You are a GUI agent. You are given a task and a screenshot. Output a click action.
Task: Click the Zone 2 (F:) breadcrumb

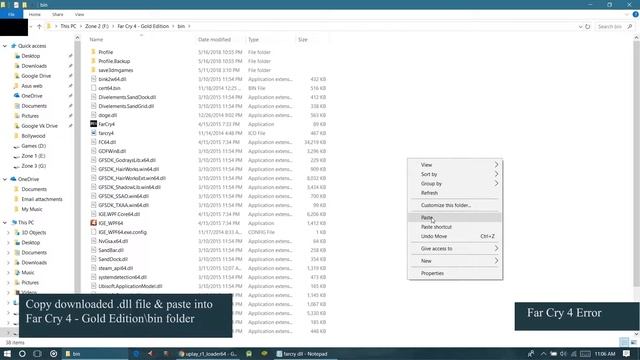(x=97, y=26)
